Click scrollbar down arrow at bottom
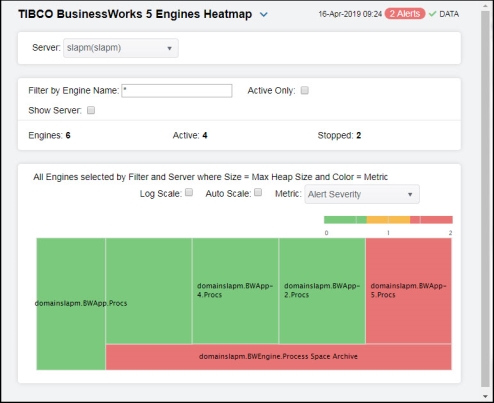Image resolution: width=494 pixels, height=403 pixels. (x=485, y=396)
